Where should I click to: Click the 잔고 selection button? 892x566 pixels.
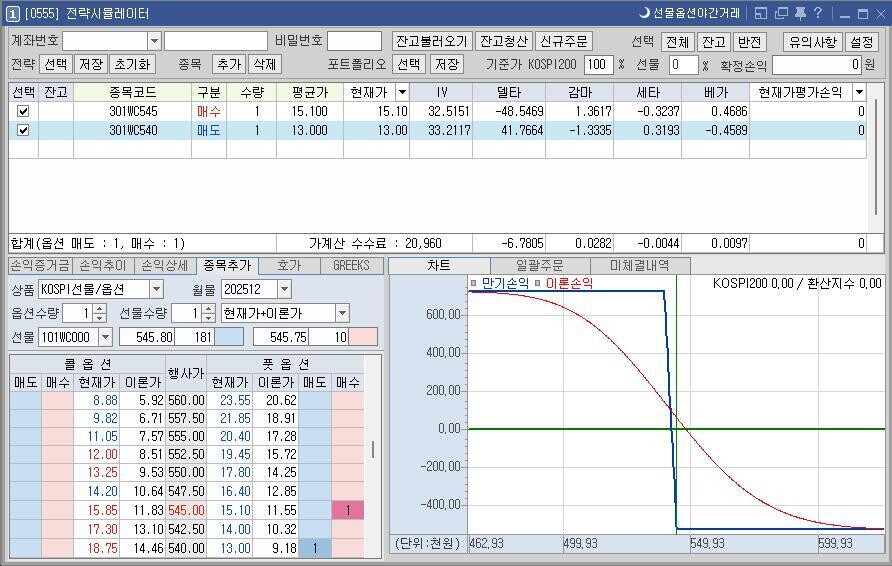[713, 42]
